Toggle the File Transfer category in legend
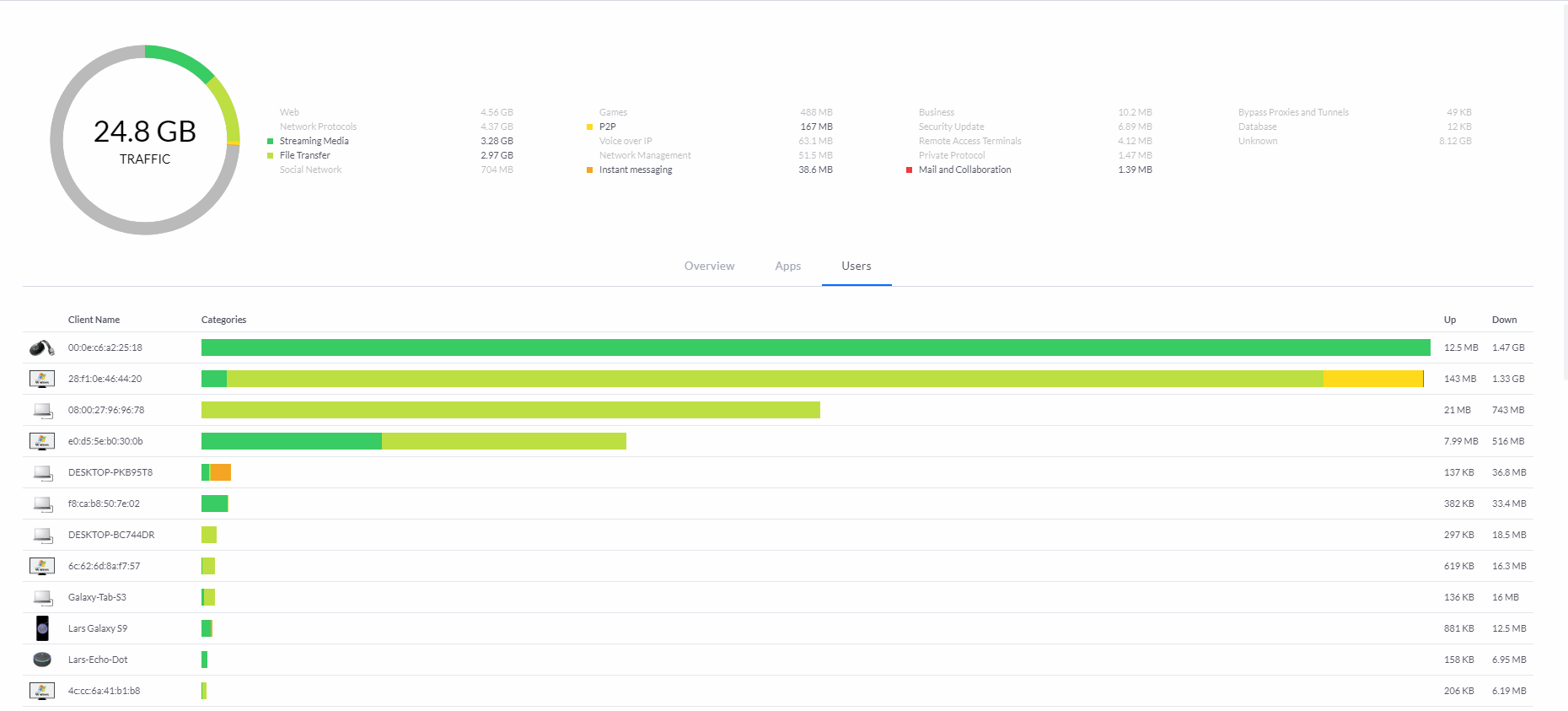 304,155
